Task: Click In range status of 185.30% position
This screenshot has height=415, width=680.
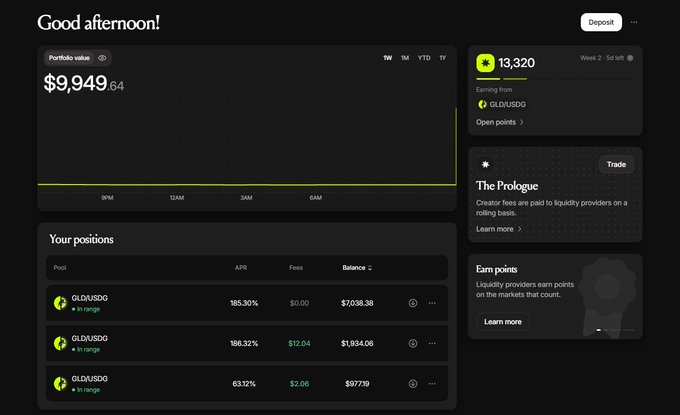Action: (x=86, y=309)
